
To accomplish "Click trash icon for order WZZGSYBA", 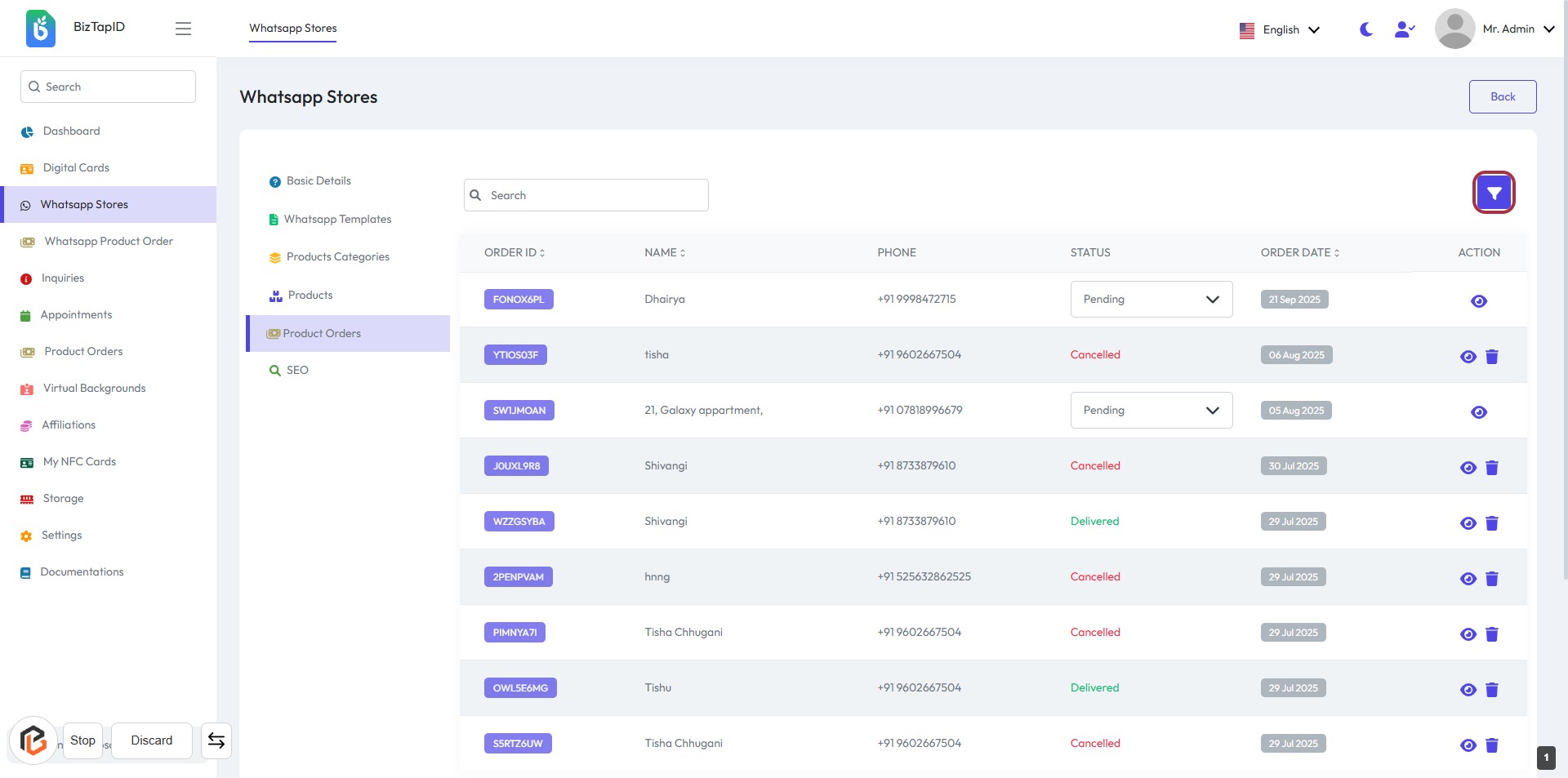I will (x=1491, y=523).
